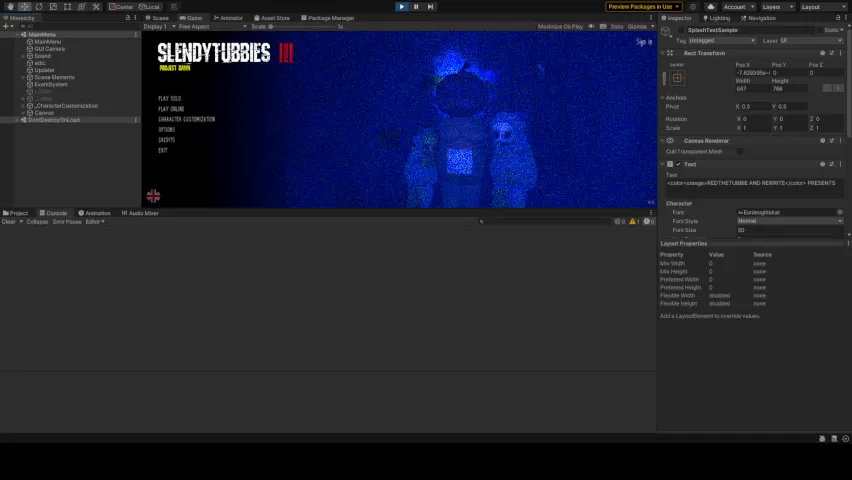Open Free Aspect dropdown
Viewport: 852px width, 480px height.
coord(212,26)
